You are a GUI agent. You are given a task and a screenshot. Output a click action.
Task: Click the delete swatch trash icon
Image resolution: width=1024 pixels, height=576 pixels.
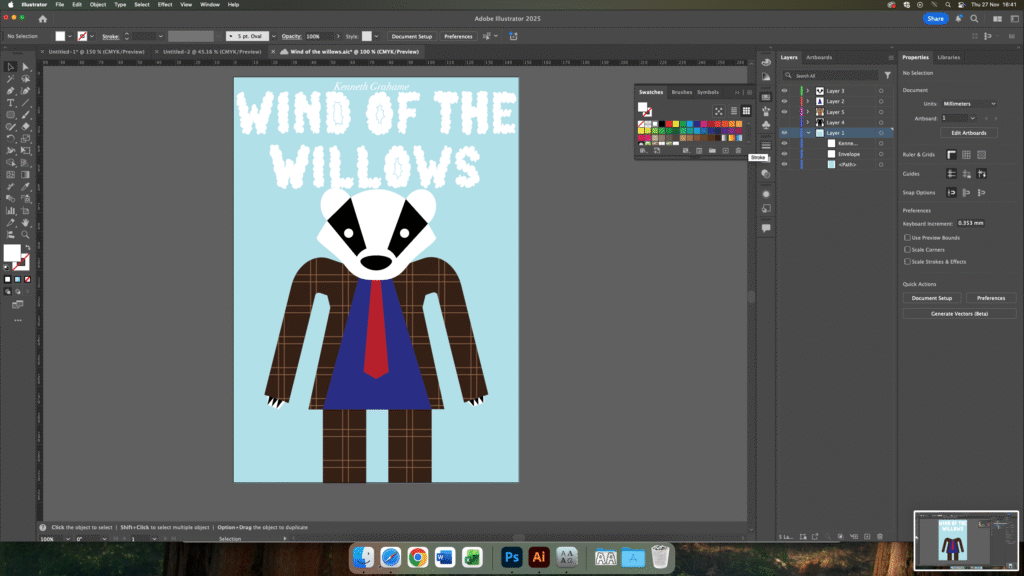pyautogui.click(x=739, y=150)
